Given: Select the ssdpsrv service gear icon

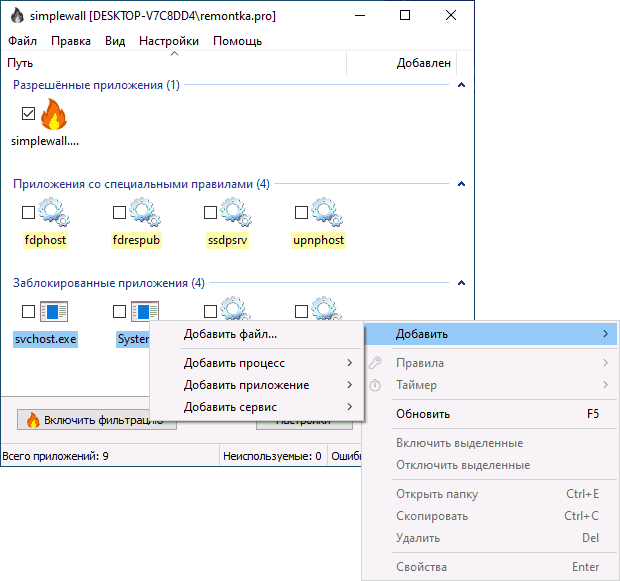Looking at the screenshot, I should pos(236,212).
